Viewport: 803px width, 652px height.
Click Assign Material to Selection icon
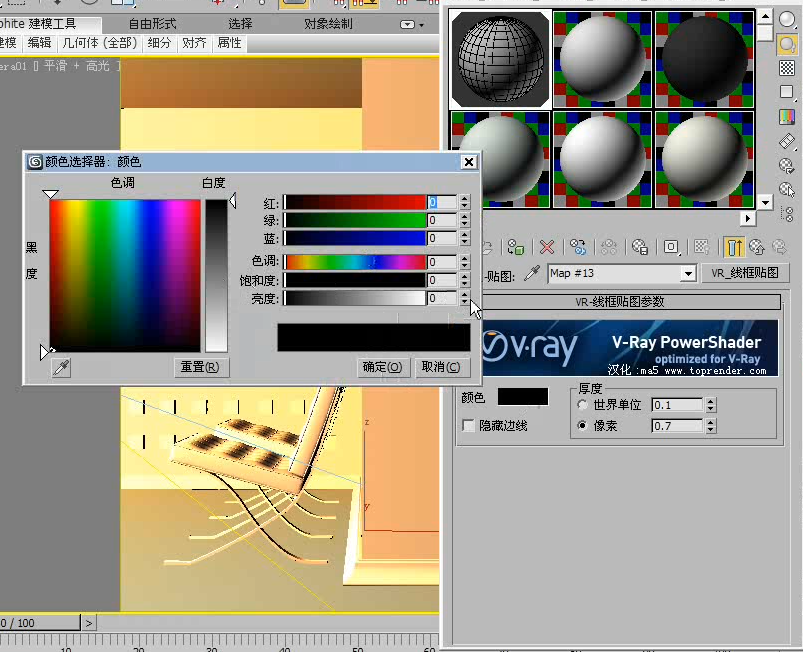pyautogui.click(x=516, y=248)
